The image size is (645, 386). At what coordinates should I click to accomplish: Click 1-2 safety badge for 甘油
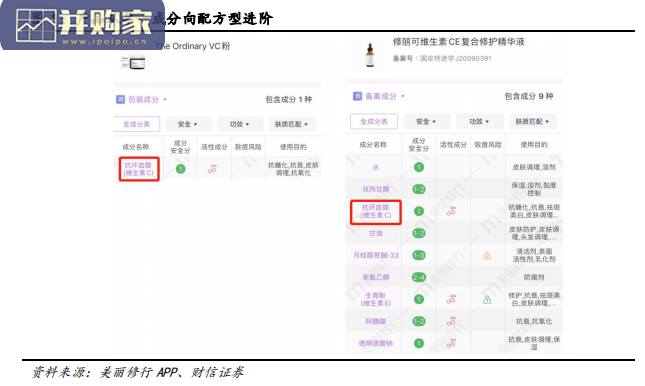click(x=419, y=233)
